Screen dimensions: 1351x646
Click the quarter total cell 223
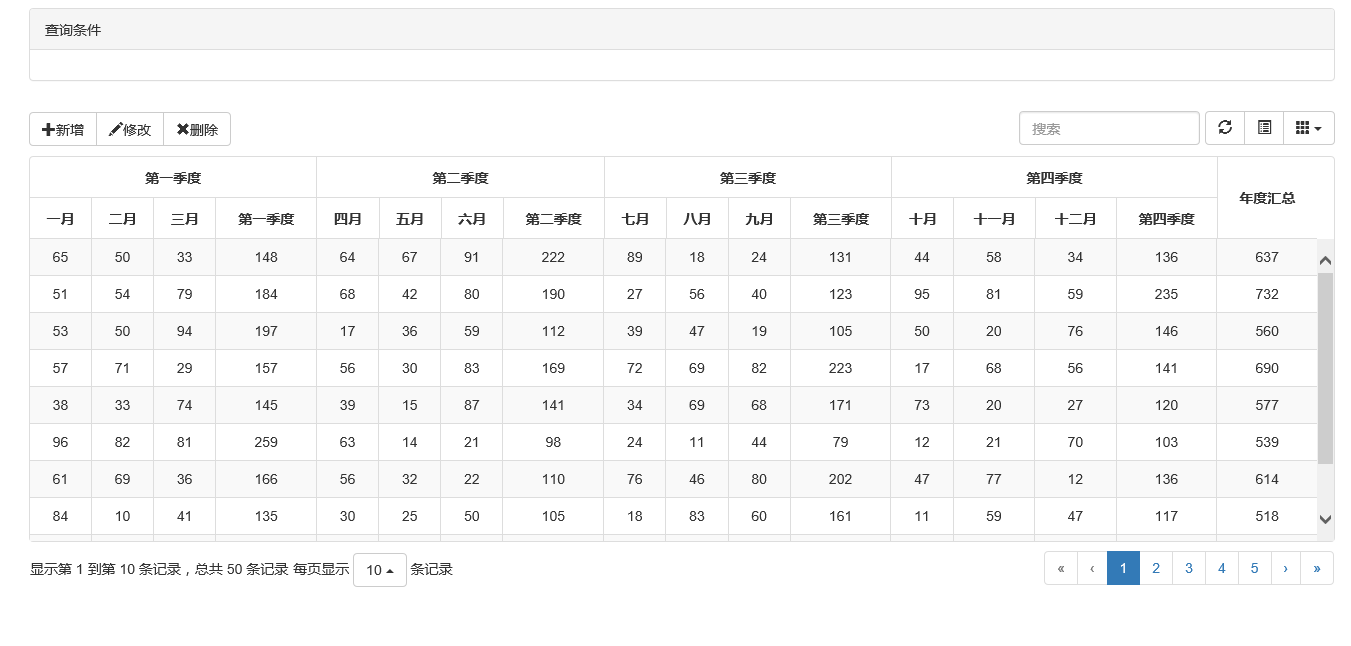841,368
